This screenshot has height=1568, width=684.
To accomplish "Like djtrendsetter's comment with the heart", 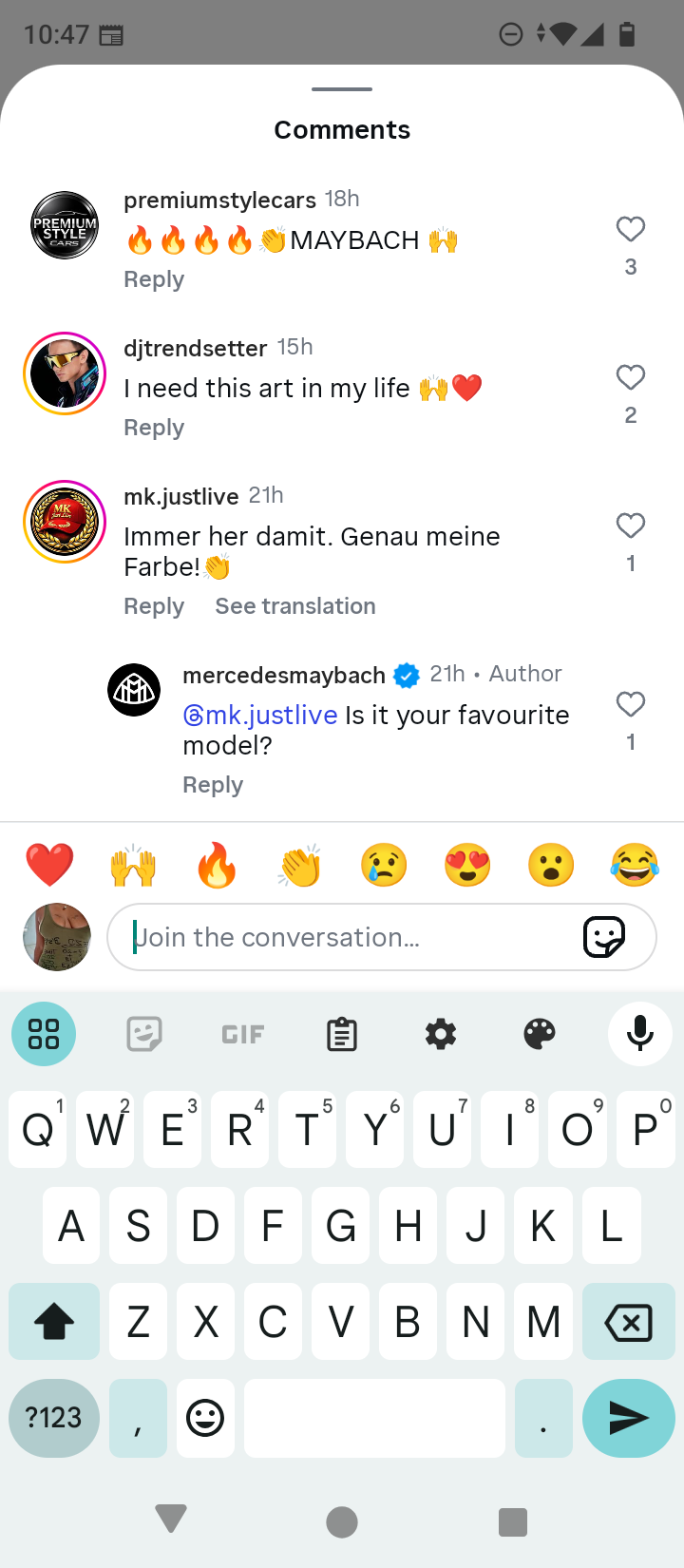I will pos(630,377).
